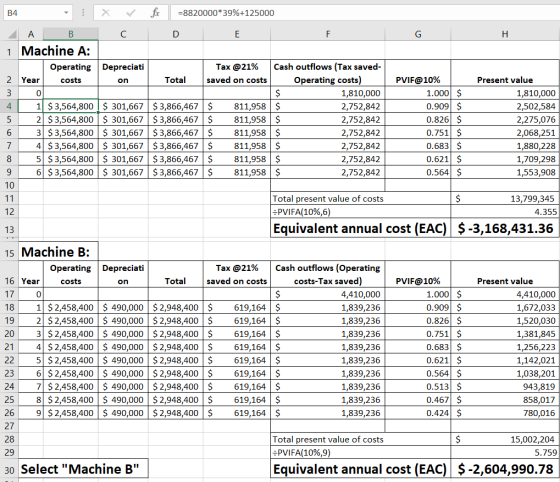Click Machine A 'Operating costs' header cell
Screen dimensions: 560x482
pos(71,73)
